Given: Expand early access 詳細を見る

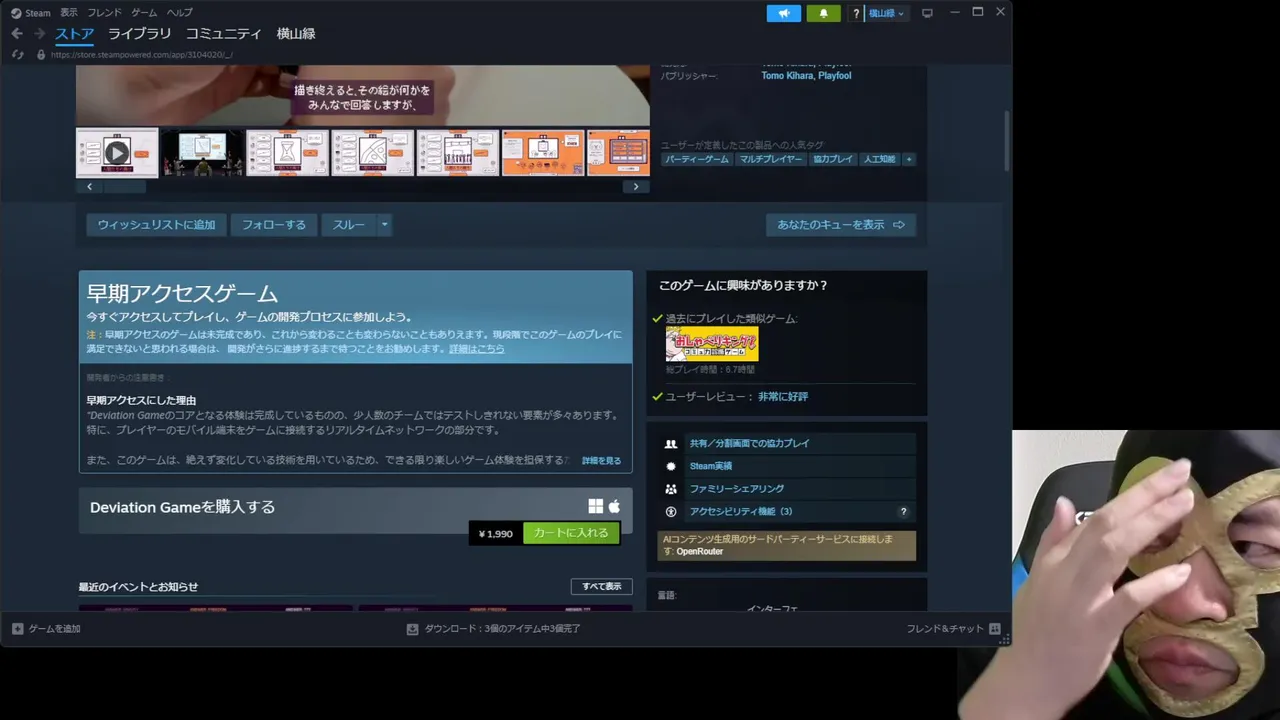Looking at the screenshot, I should tap(601, 461).
